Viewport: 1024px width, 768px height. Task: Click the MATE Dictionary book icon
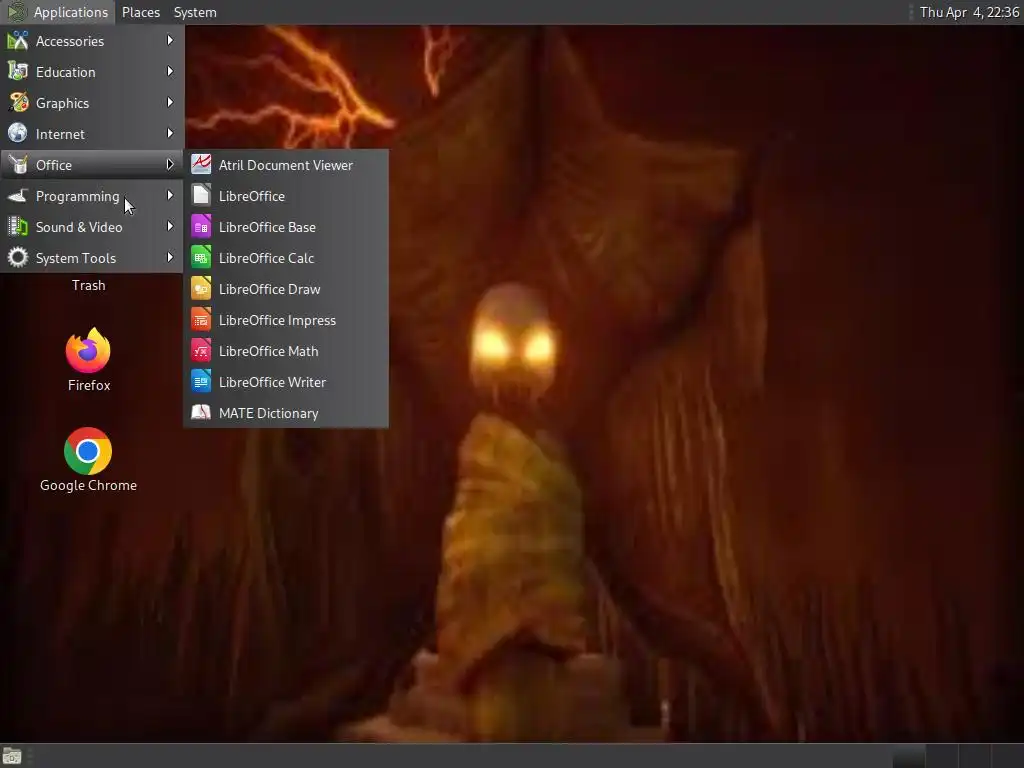pos(200,413)
